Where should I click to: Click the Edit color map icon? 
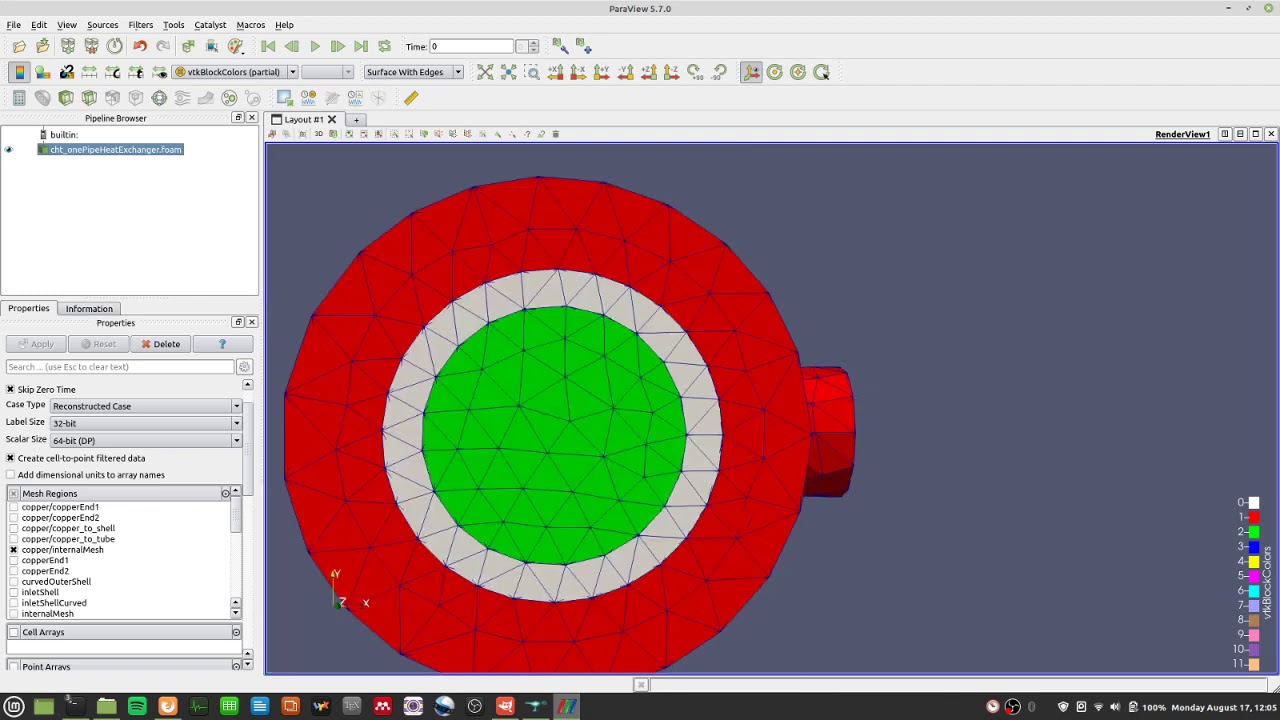pos(43,72)
